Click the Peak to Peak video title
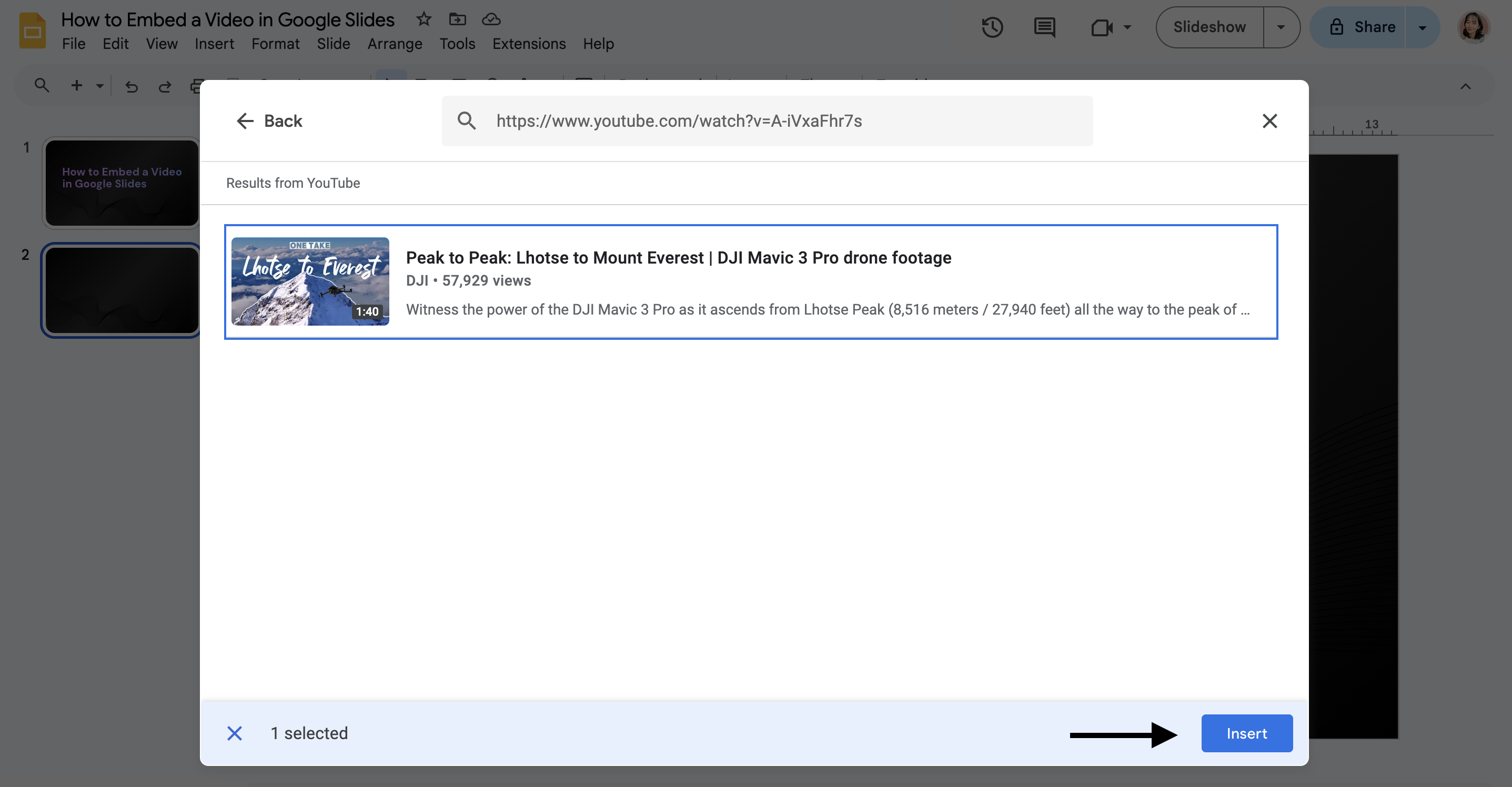The image size is (1512, 787). click(679, 258)
